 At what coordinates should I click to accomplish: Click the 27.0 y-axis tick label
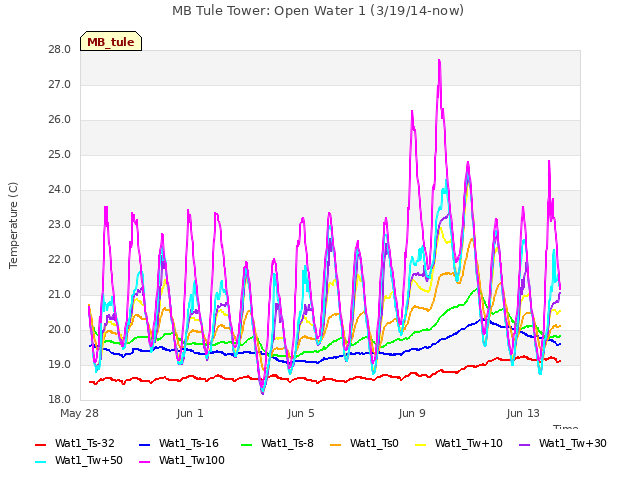(60, 85)
